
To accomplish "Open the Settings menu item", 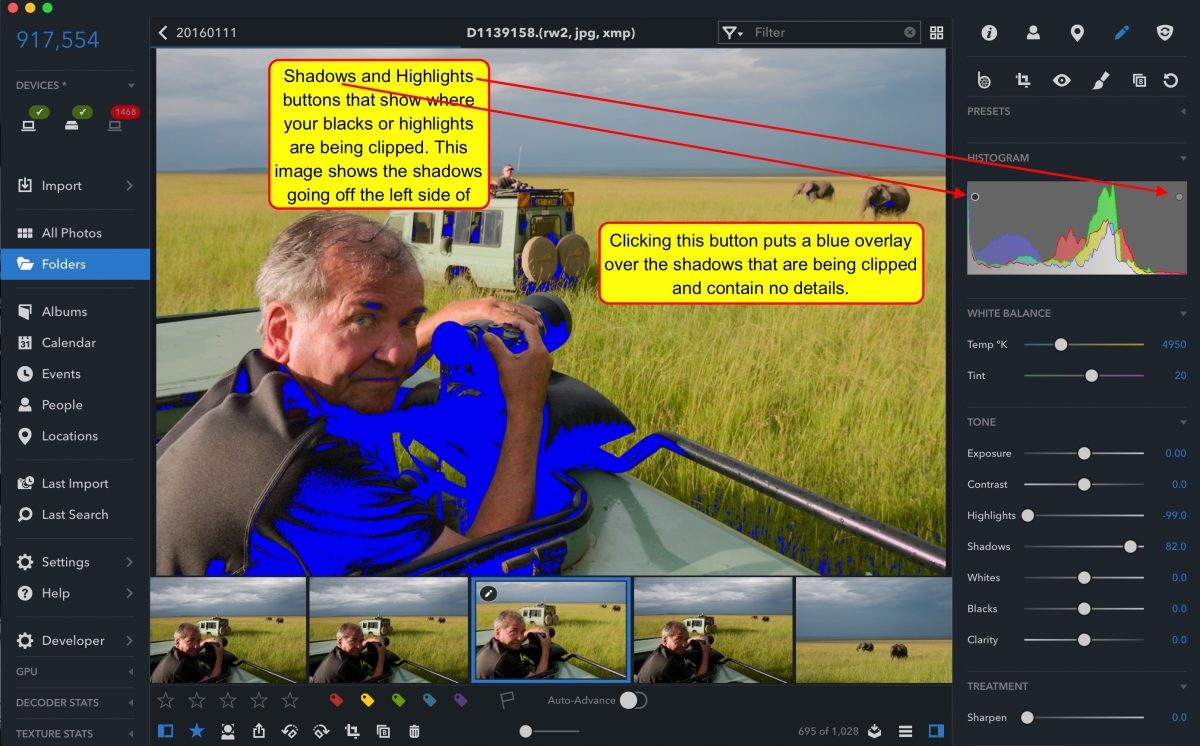I will [75, 562].
